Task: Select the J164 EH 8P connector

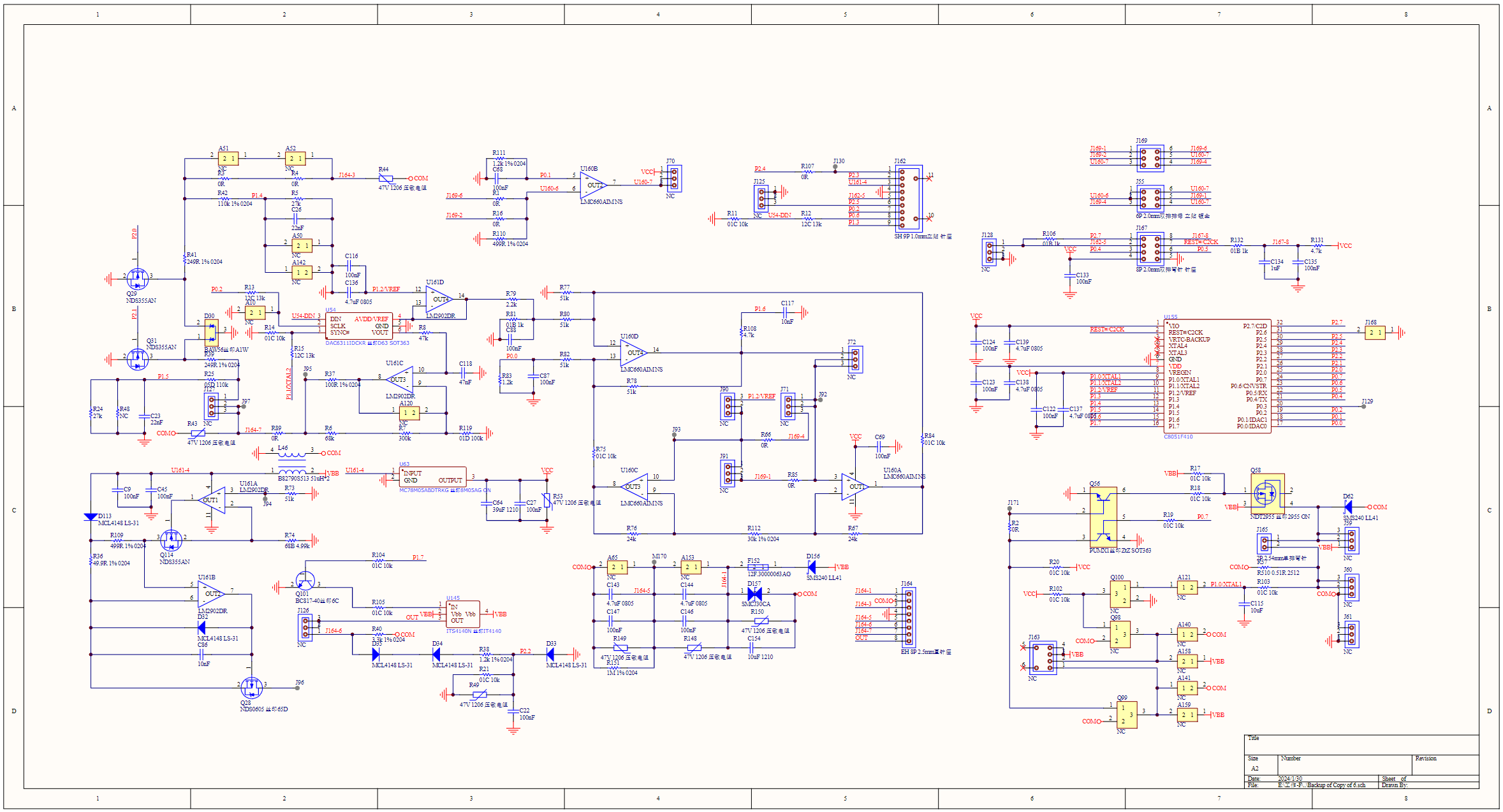Action: click(x=908, y=617)
